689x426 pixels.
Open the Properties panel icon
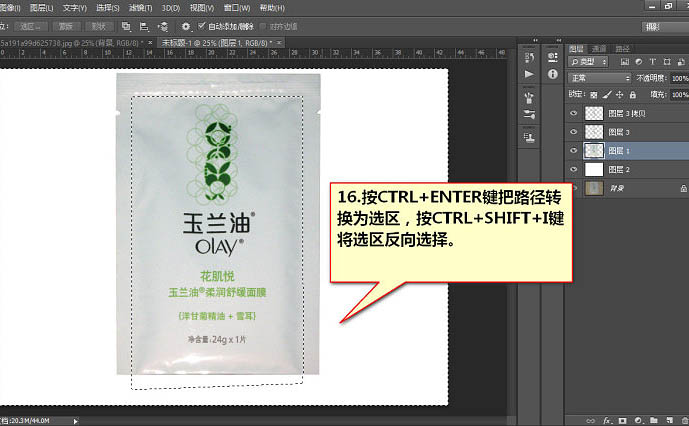click(x=553, y=57)
